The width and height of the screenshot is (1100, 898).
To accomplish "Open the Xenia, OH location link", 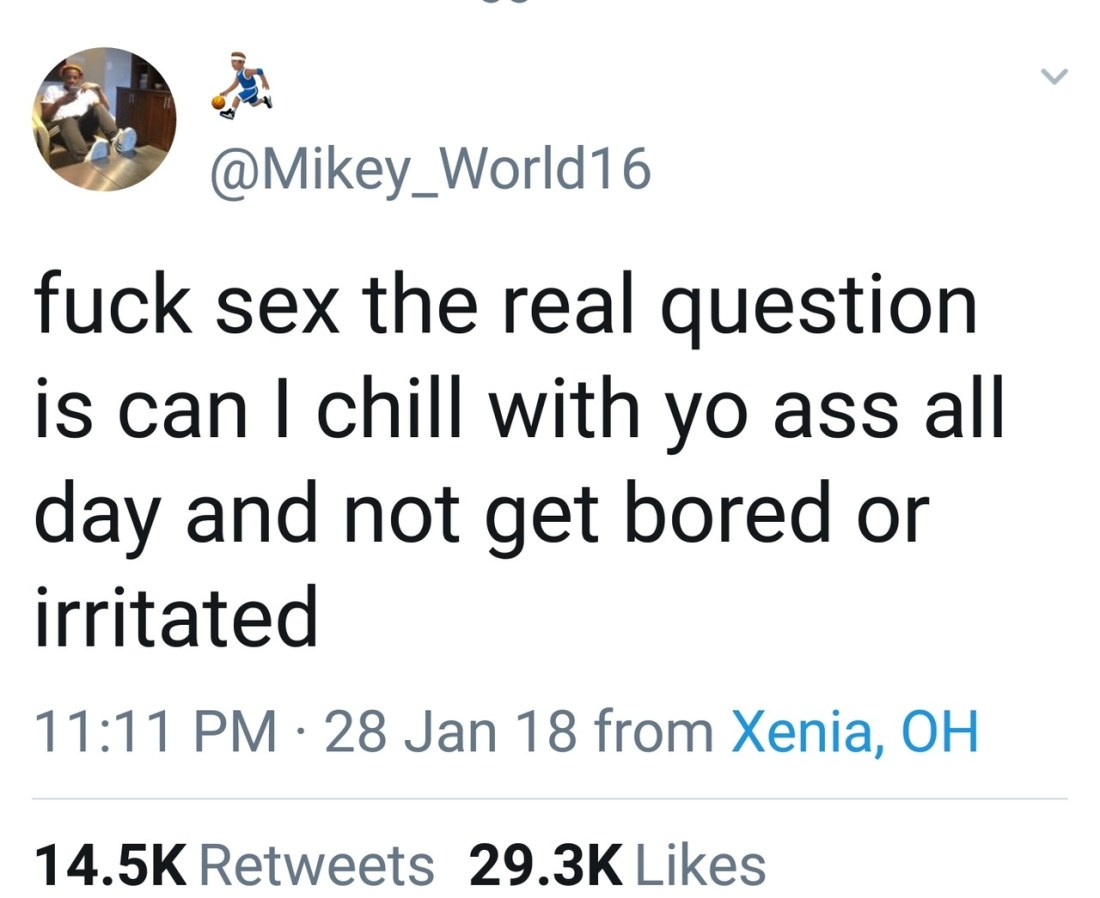I will (854, 732).
